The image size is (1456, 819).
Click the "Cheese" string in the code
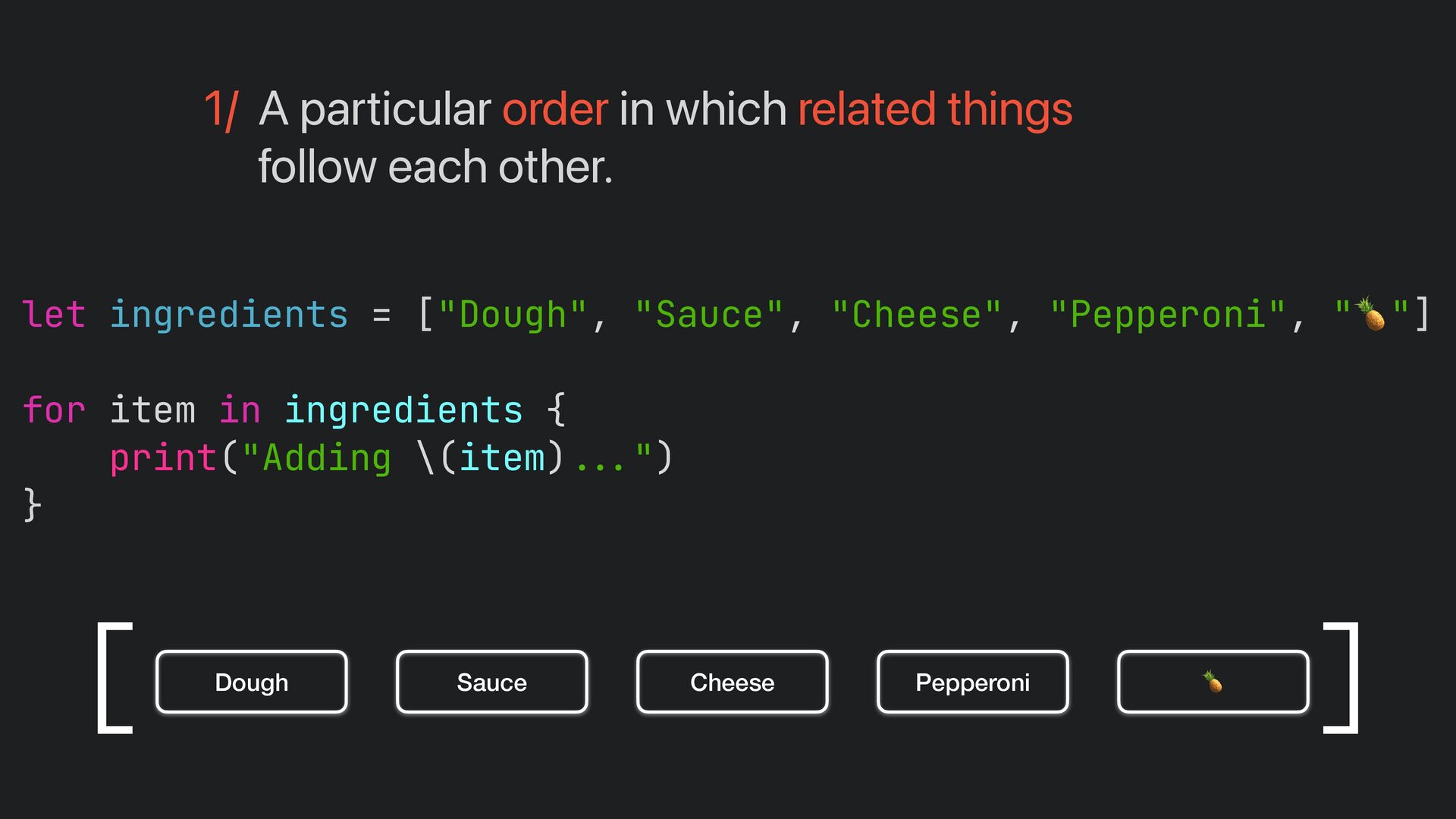point(916,315)
